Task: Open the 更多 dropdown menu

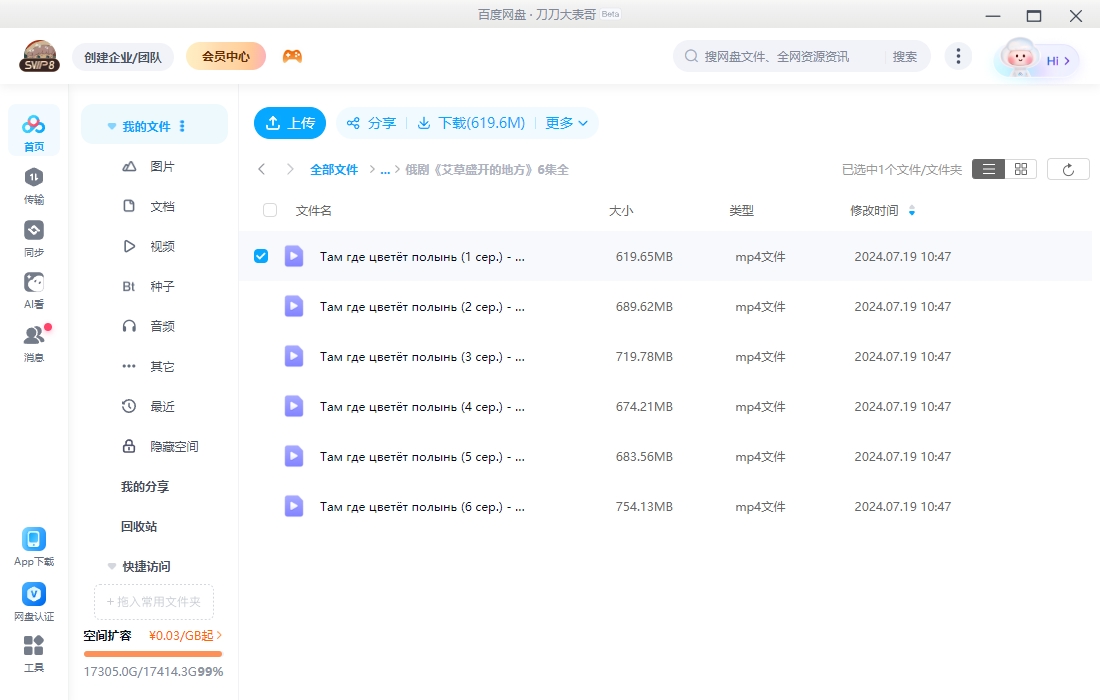Action: (x=566, y=123)
